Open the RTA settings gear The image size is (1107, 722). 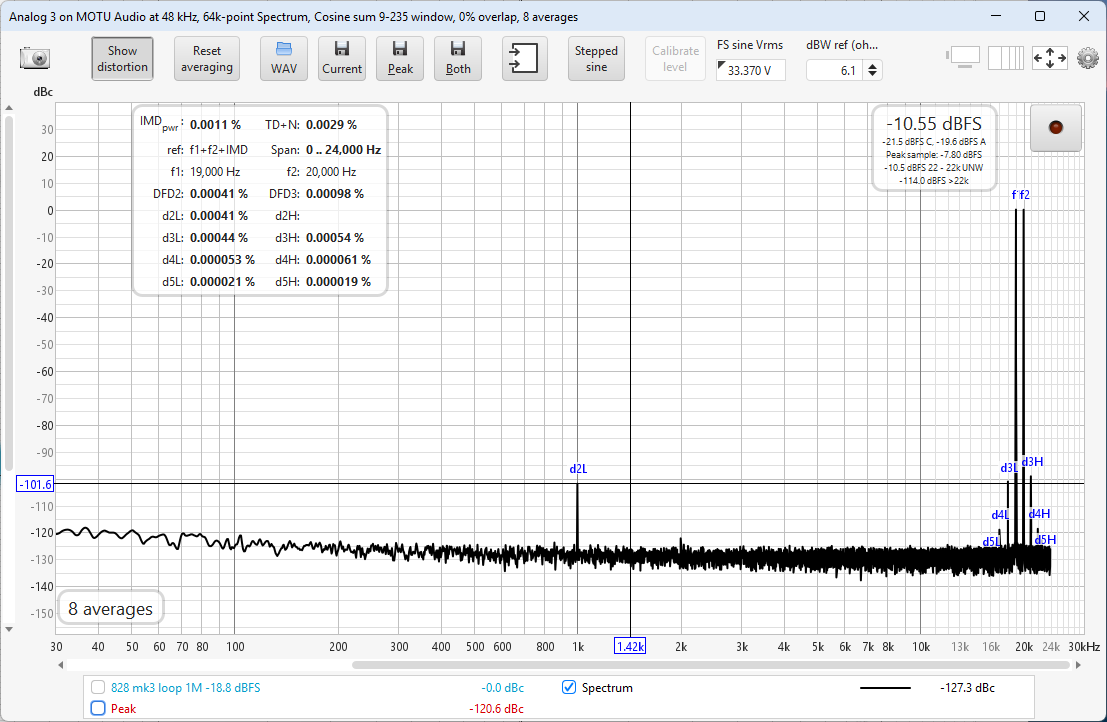[x=1087, y=58]
